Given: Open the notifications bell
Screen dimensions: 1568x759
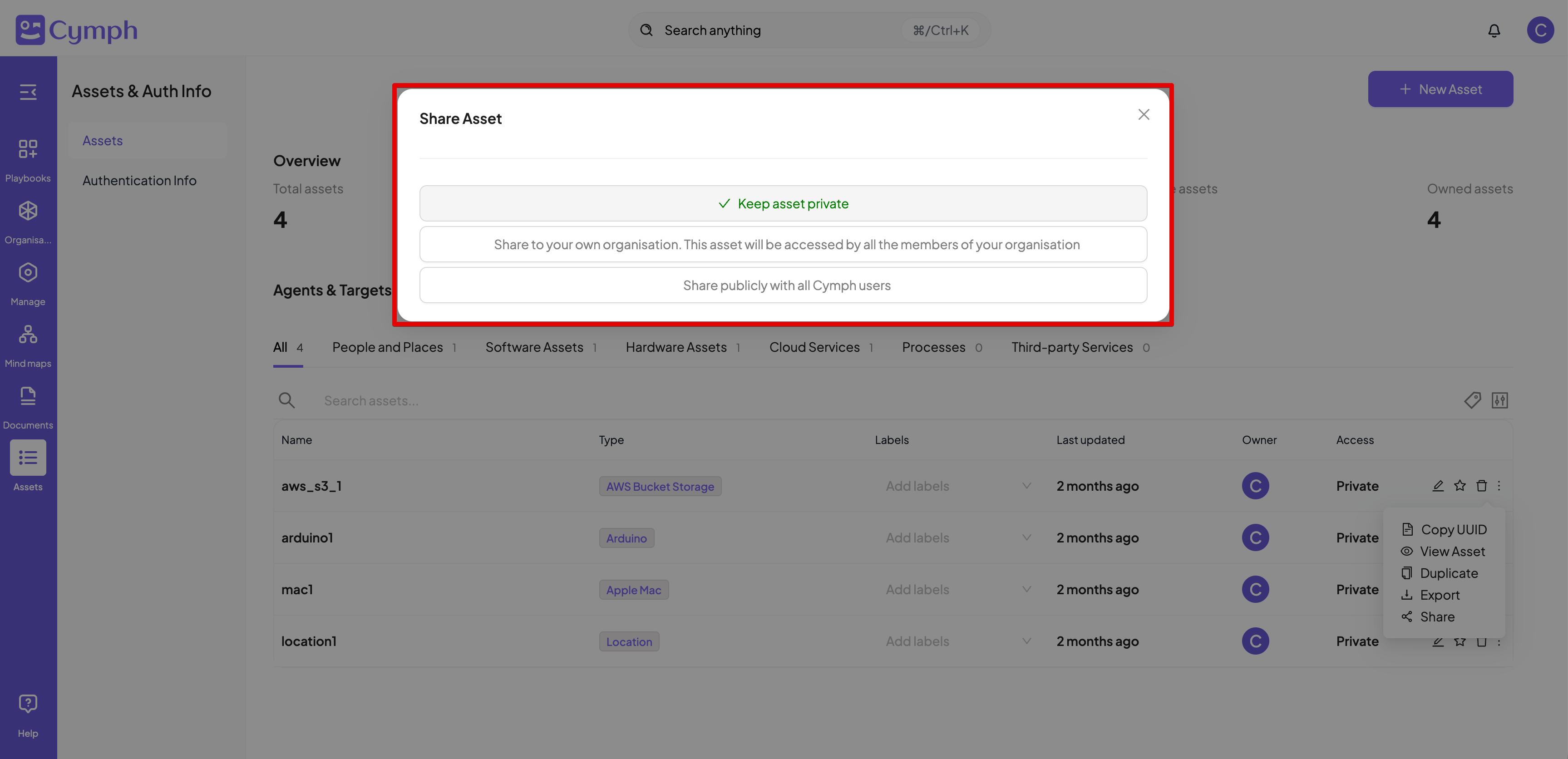Looking at the screenshot, I should pyautogui.click(x=1494, y=30).
